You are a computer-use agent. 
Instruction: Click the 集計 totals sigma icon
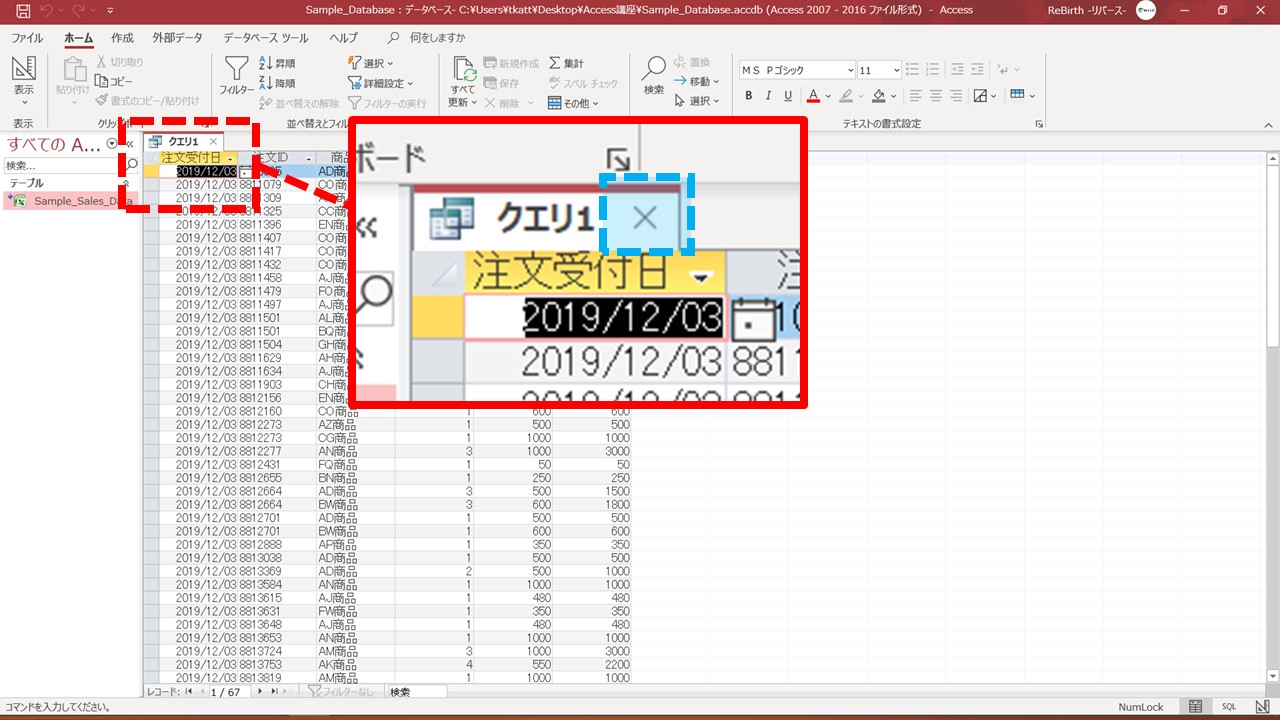click(556, 63)
